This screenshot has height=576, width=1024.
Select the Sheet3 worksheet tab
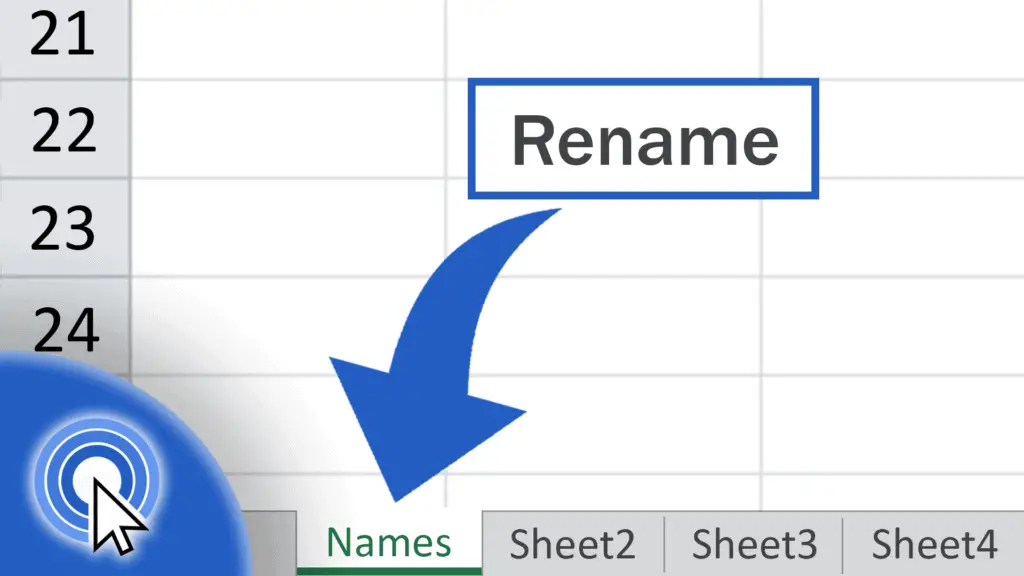click(754, 545)
